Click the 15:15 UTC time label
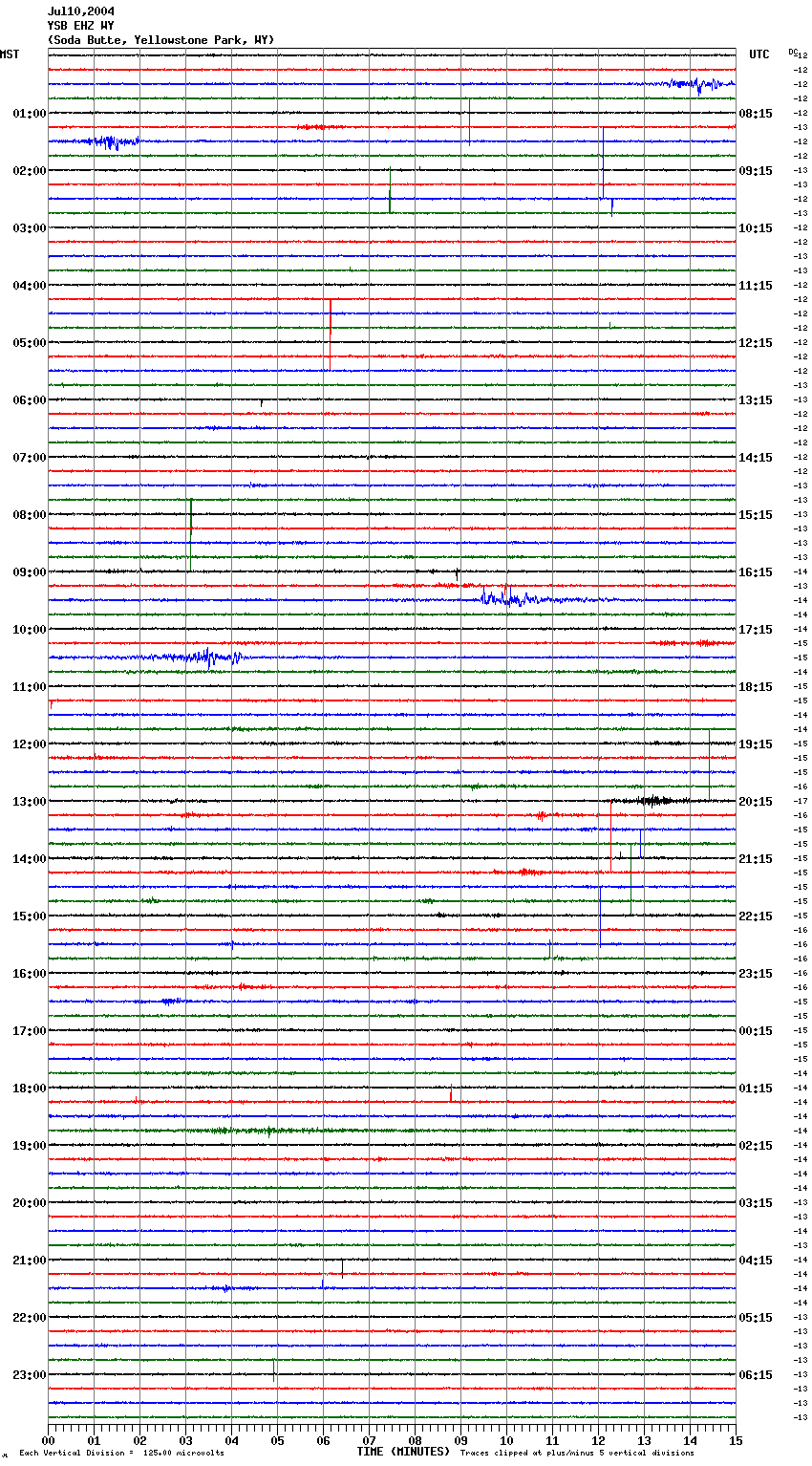 tap(756, 515)
